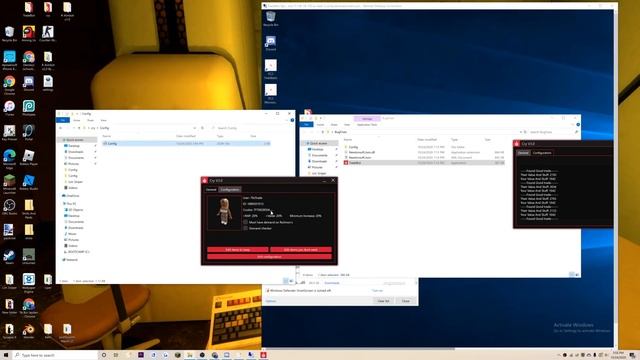Sort by Date modified in BugFixer explorer

[x=427, y=140]
